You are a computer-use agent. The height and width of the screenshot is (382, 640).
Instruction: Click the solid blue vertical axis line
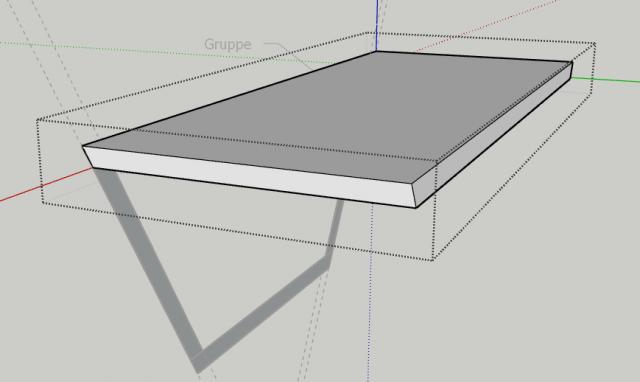point(377,24)
